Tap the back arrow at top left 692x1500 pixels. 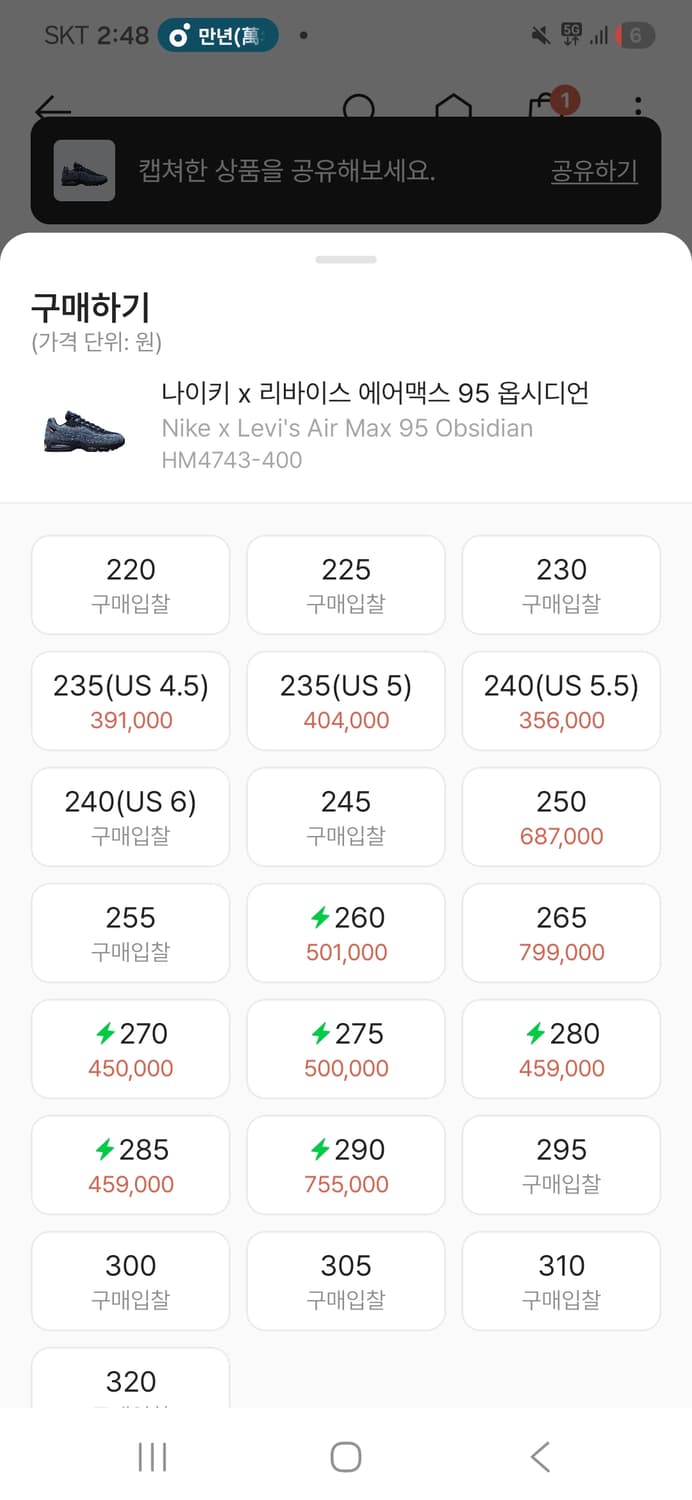tap(51, 107)
